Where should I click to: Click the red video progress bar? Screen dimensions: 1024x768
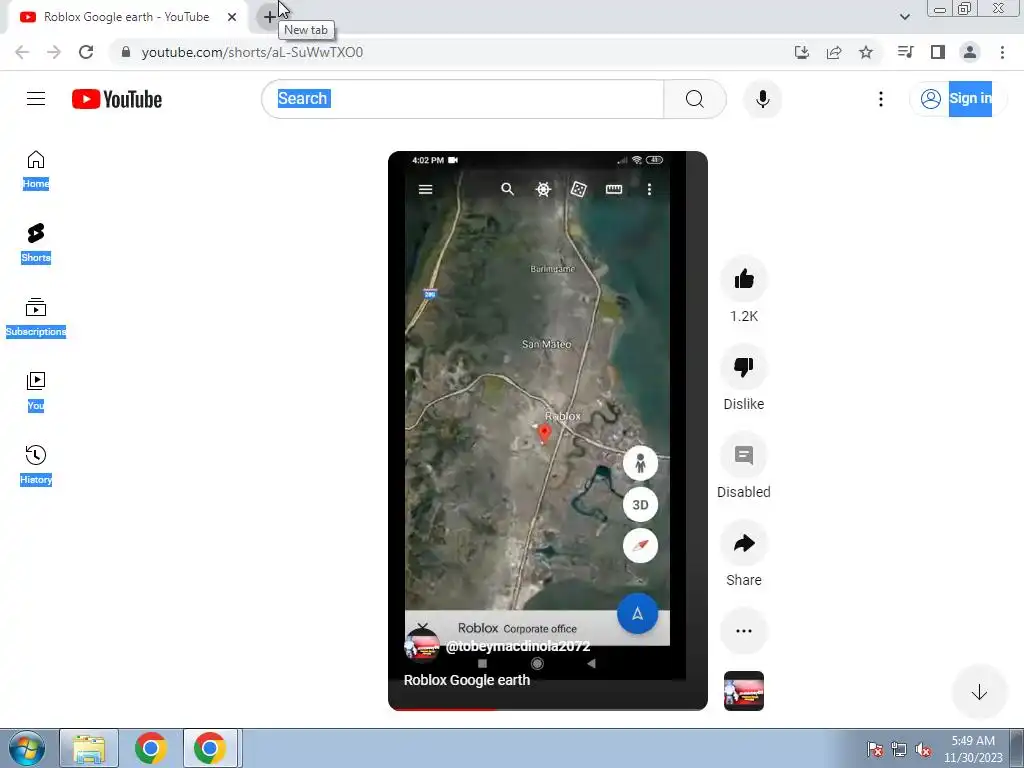pyautogui.click(x=444, y=708)
